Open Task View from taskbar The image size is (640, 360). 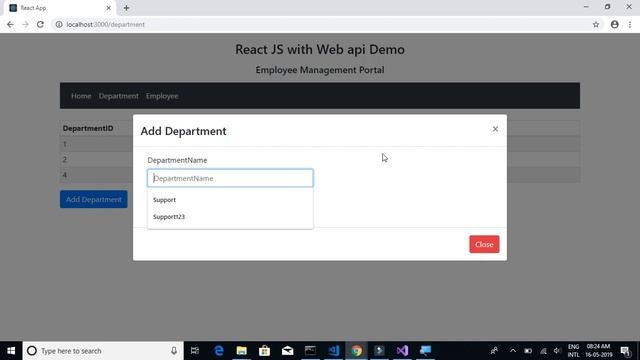coord(195,351)
